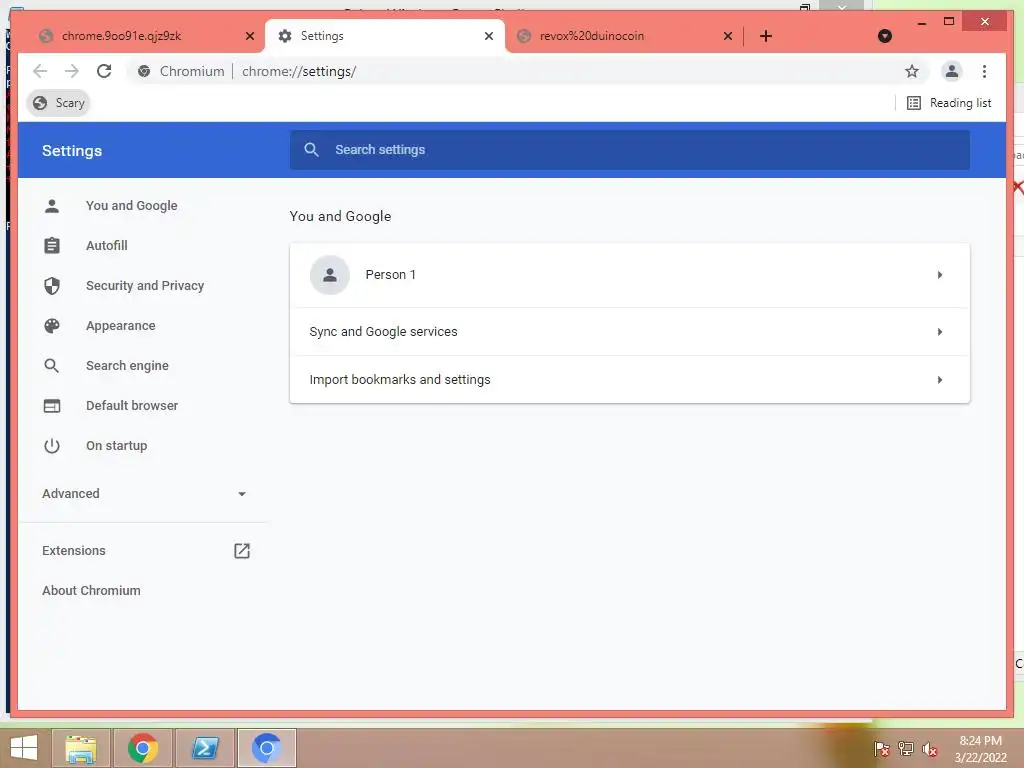Click the browser window icon beside Default browser
The width and height of the screenshot is (1024, 768).
click(x=52, y=406)
